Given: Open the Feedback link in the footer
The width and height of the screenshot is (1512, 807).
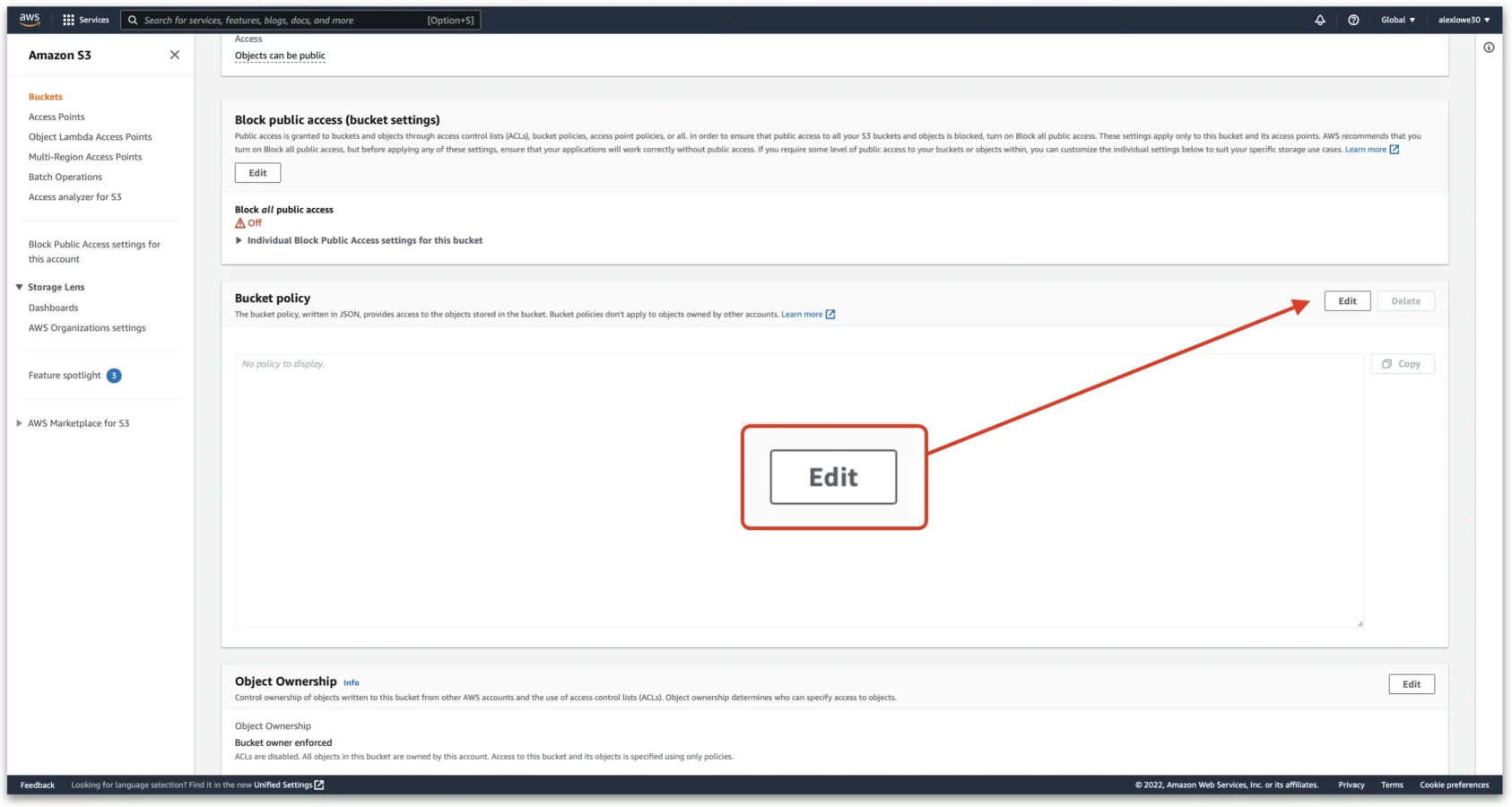Looking at the screenshot, I should coord(38,785).
